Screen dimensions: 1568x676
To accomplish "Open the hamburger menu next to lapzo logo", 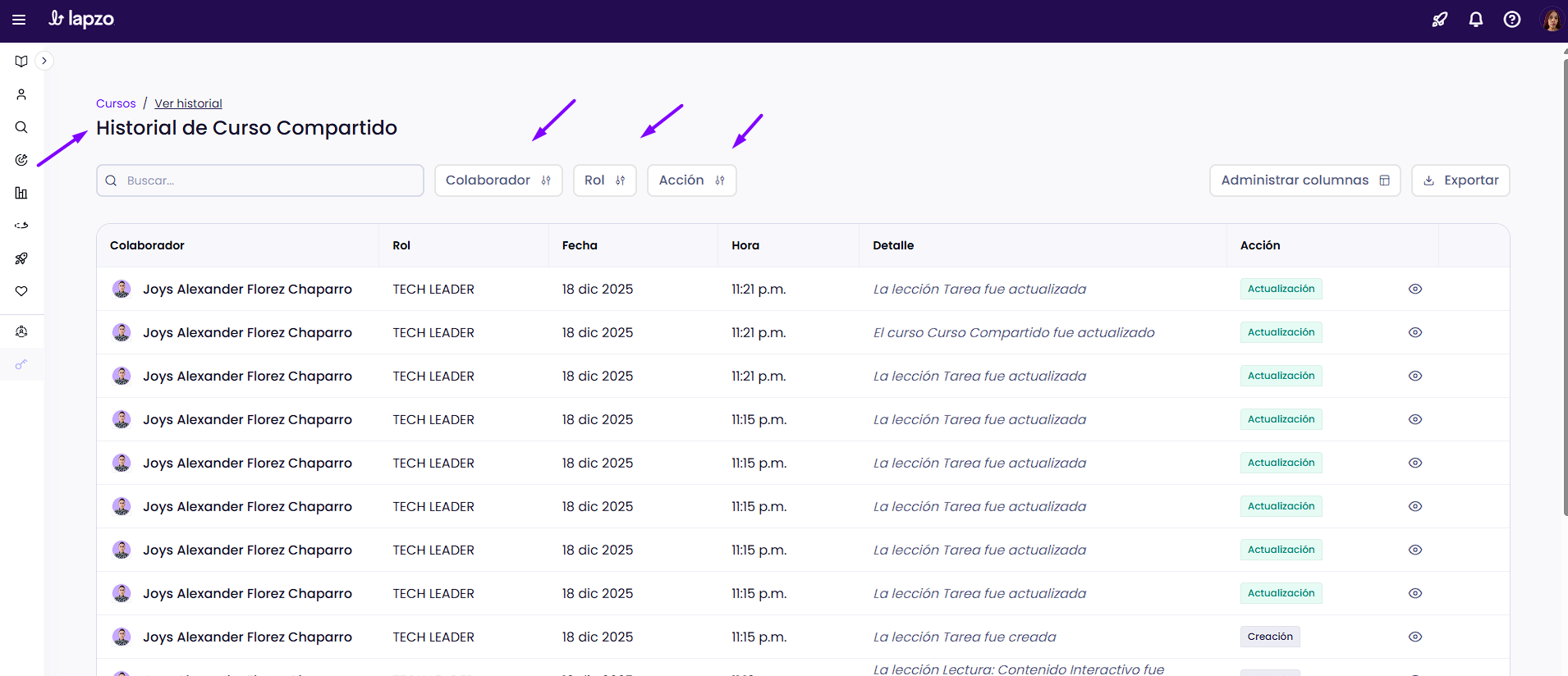I will coord(19,20).
